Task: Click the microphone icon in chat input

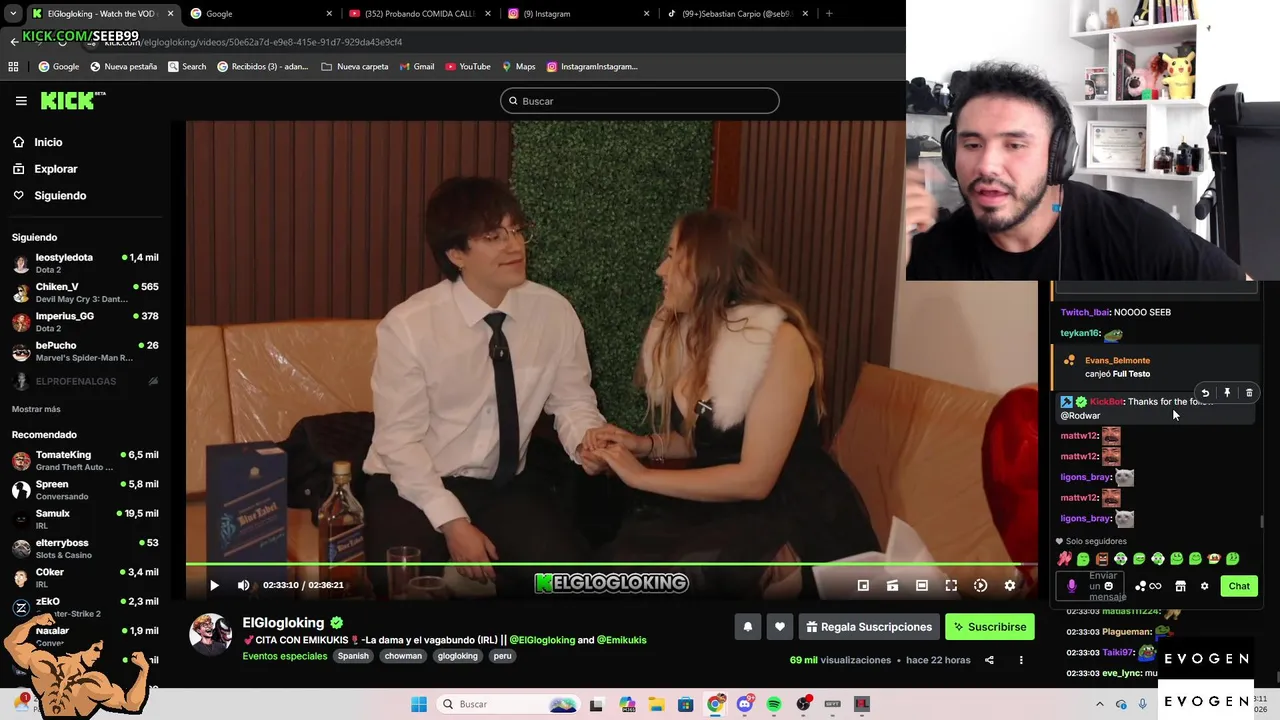Action: coord(1071,586)
